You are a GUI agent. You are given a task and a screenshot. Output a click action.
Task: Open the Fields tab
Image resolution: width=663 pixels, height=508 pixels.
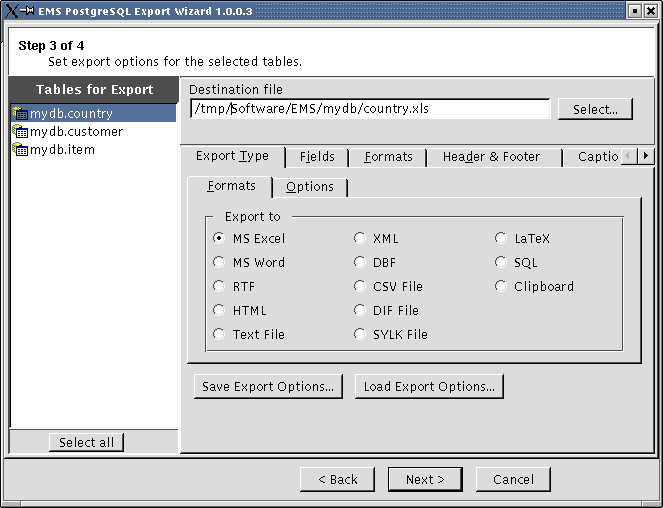317,157
